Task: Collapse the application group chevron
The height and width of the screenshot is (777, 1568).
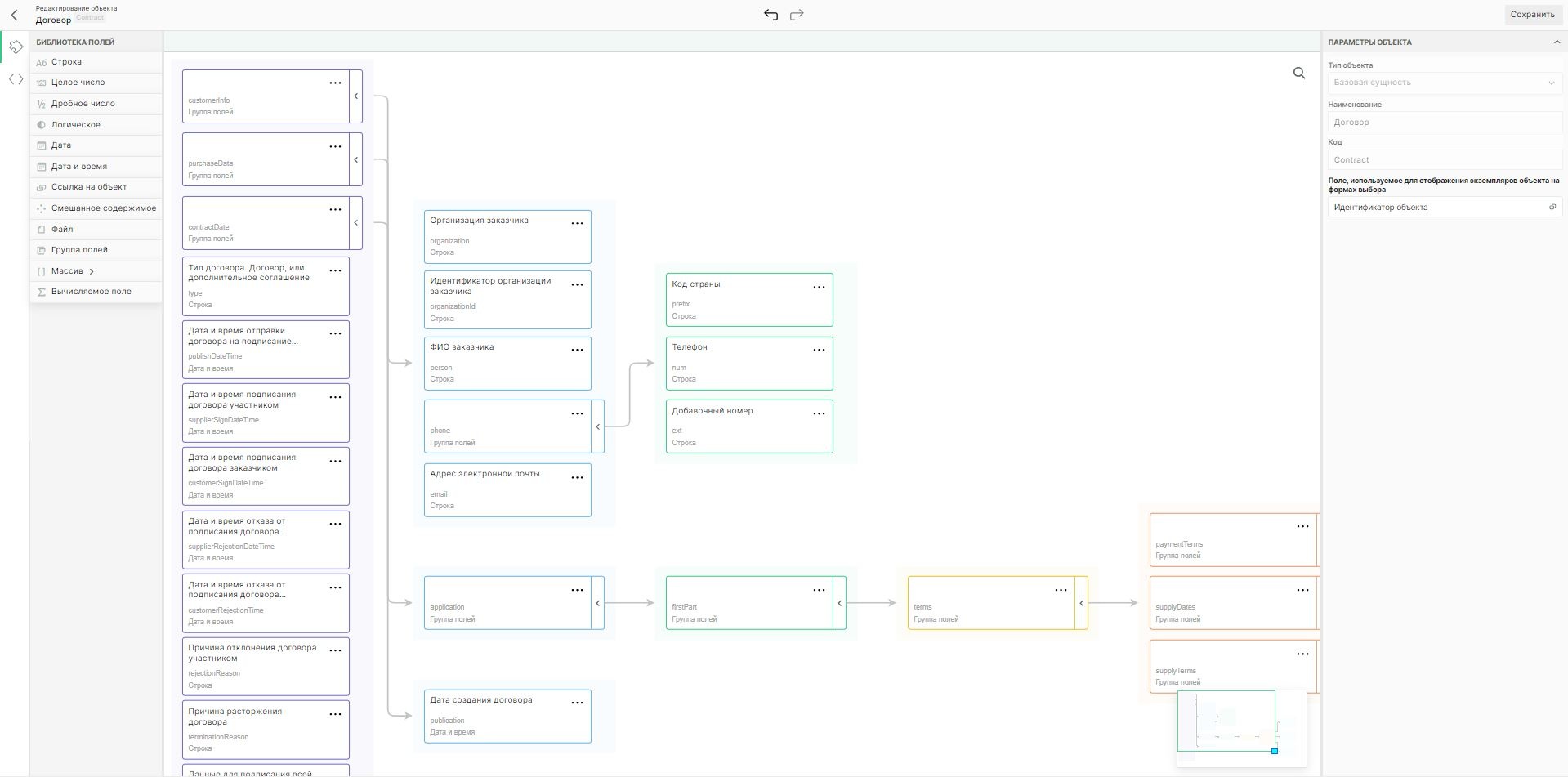Action: [x=597, y=603]
